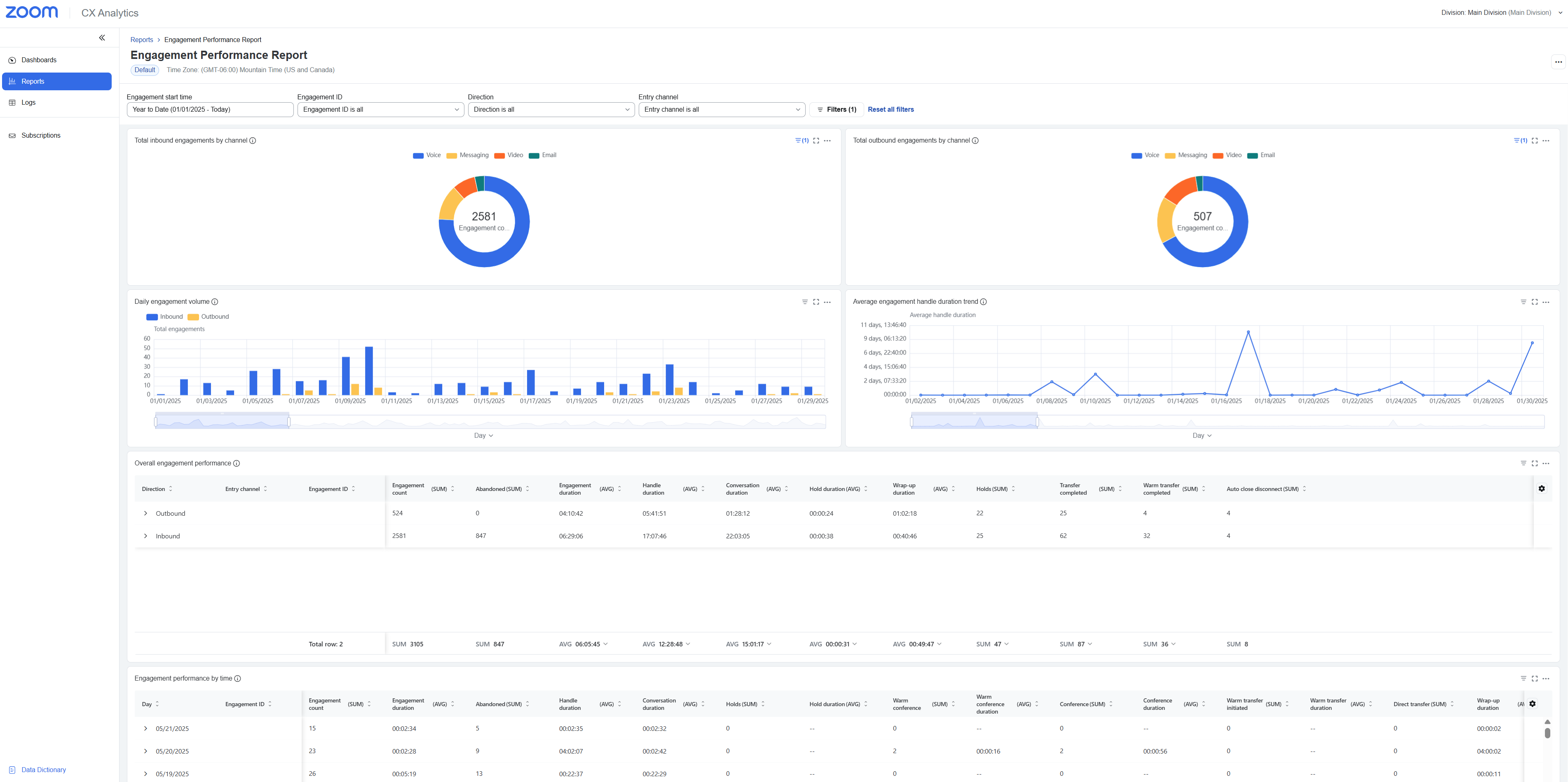Expand inbound engagements chart to fullscreen
The image size is (1568, 782).
coord(816,141)
